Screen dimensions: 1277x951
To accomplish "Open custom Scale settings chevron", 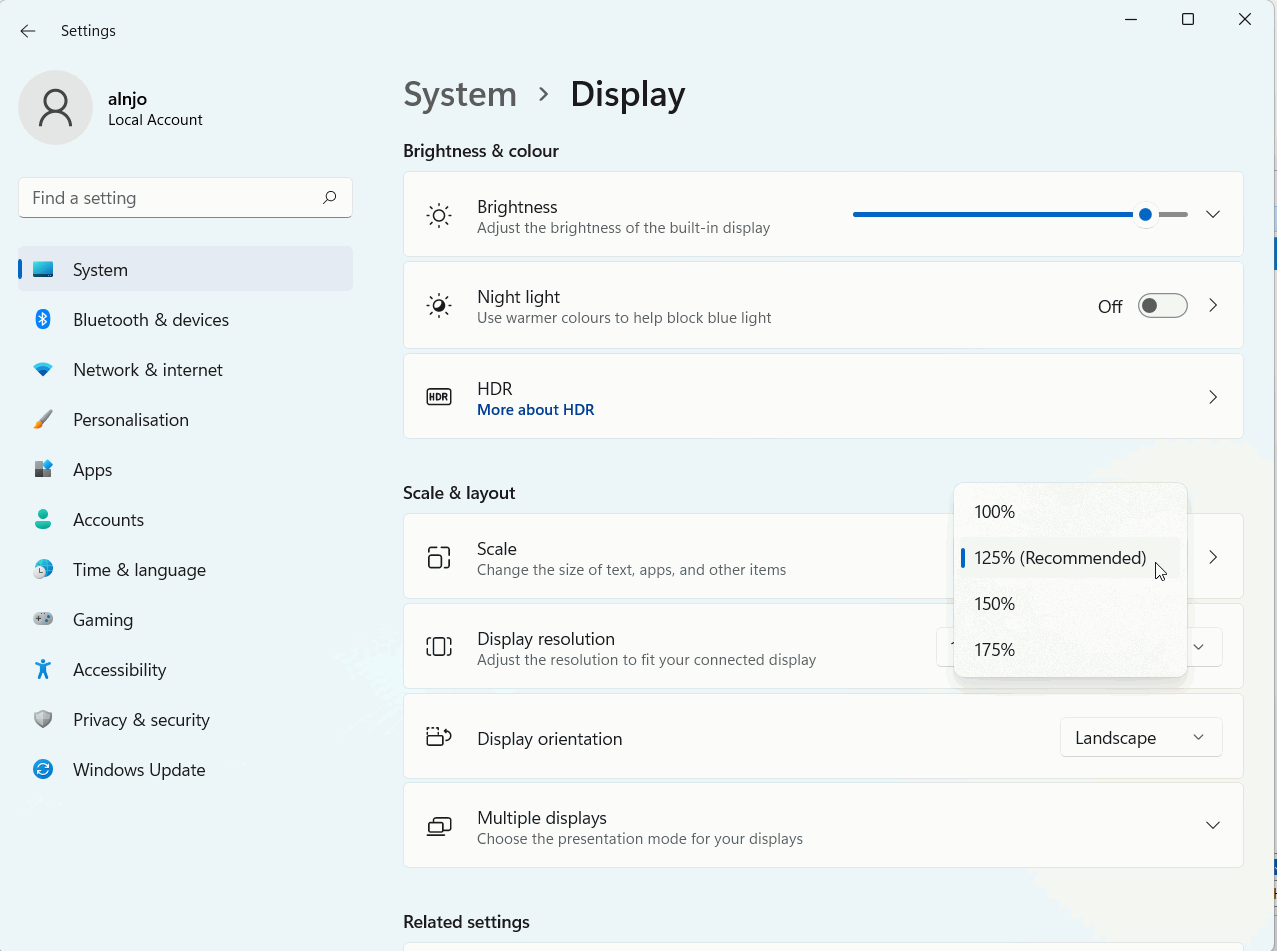I will [1213, 557].
